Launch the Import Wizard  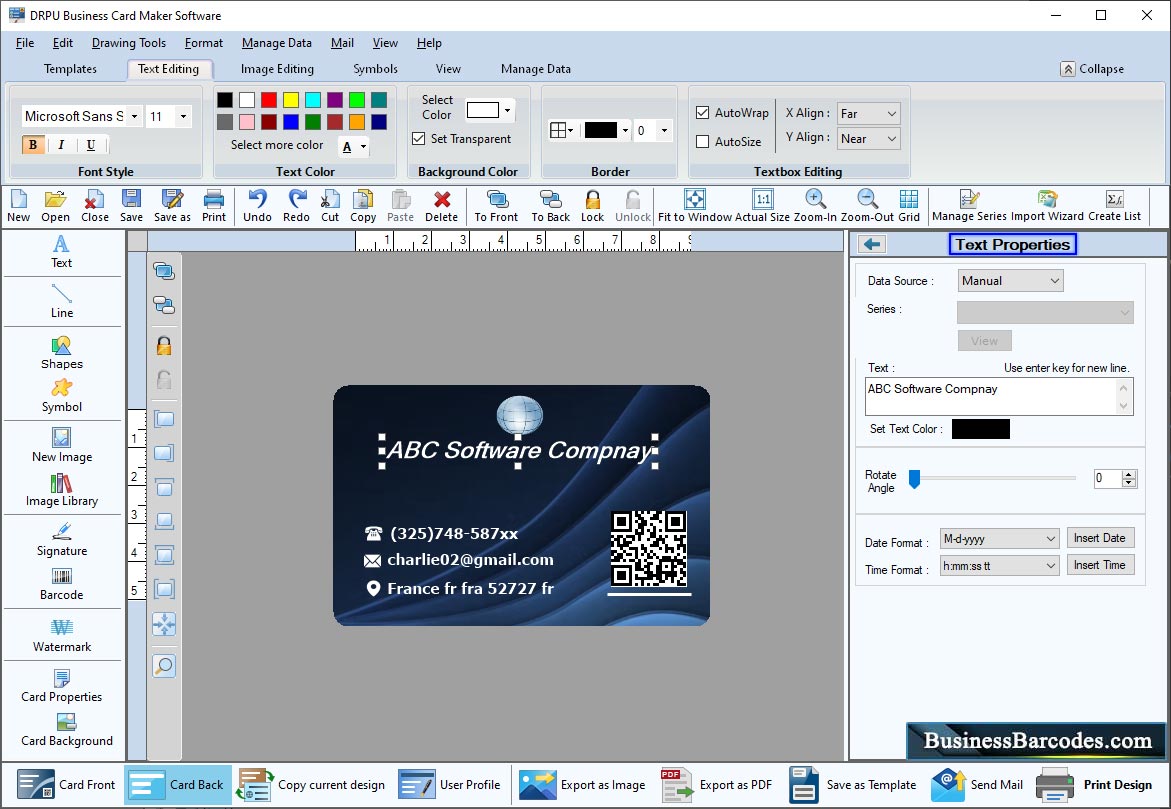(1047, 206)
